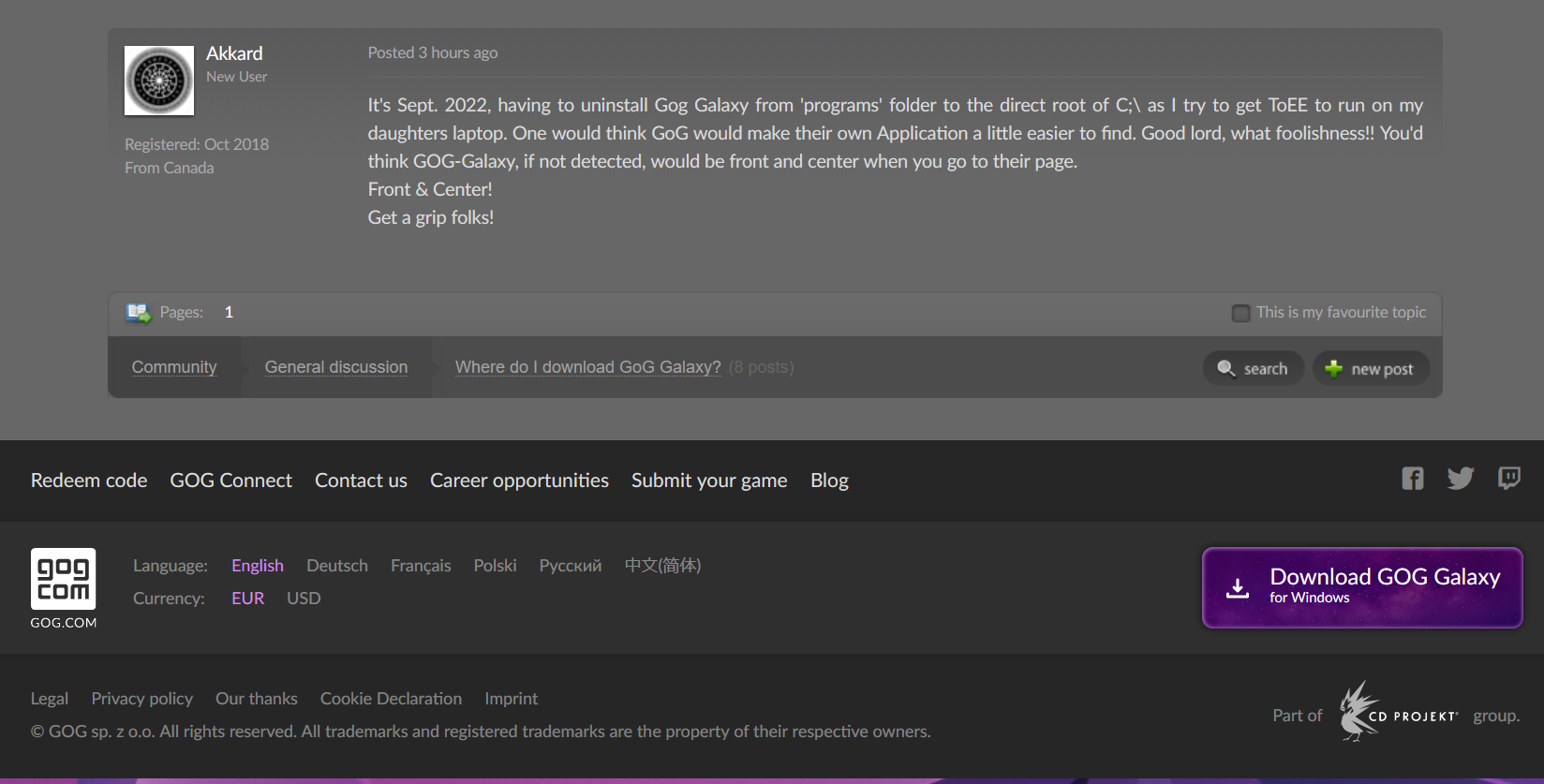Click 'New User' rank label
The height and width of the screenshot is (784, 1544).
tap(237, 77)
